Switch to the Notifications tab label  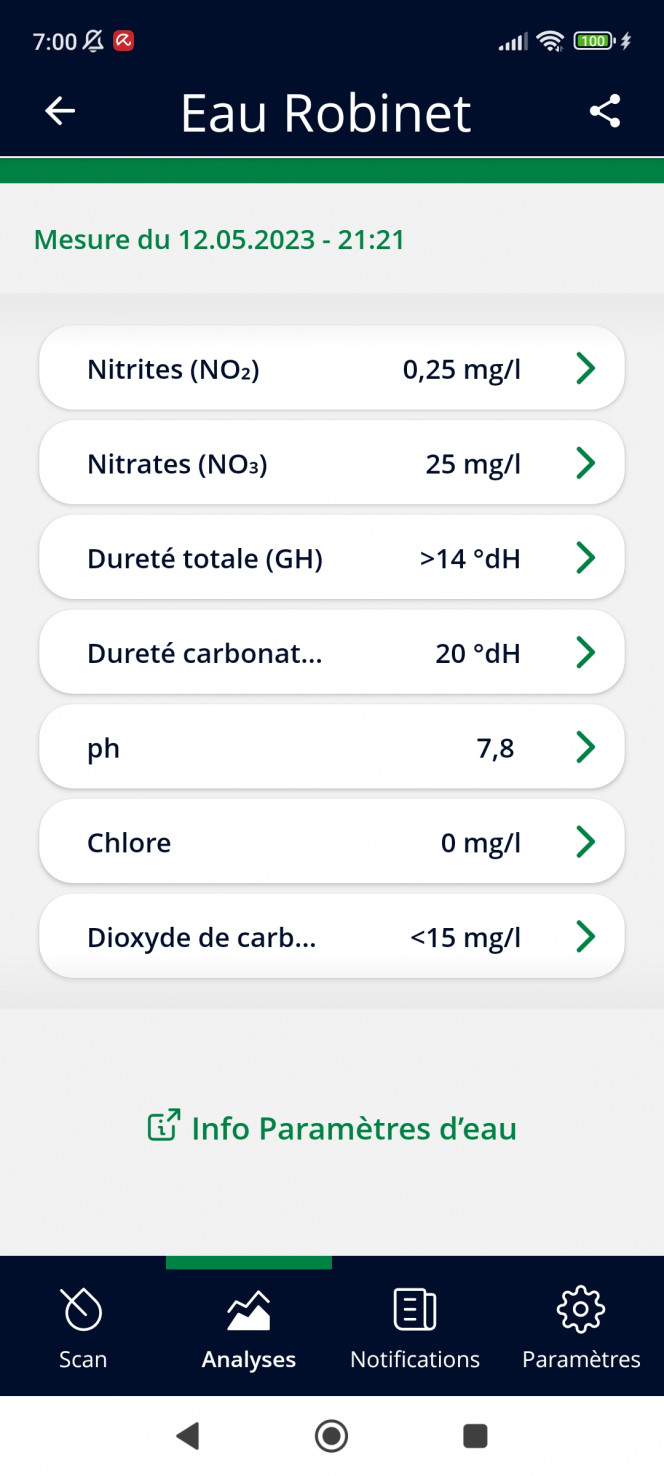point(415,1359)
